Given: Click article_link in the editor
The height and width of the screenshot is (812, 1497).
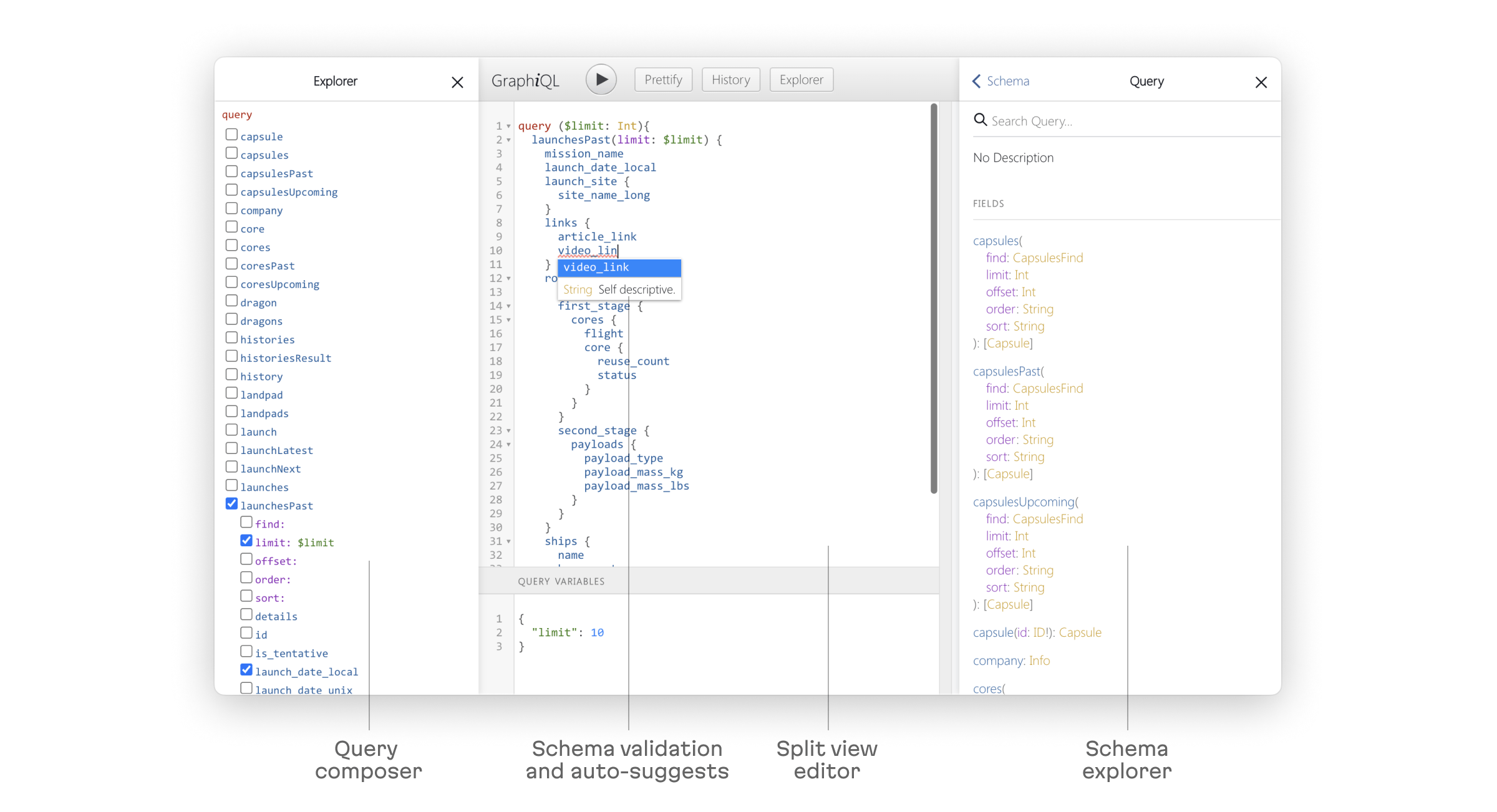Looking at the screenshot, I should [x=597, y=237].
